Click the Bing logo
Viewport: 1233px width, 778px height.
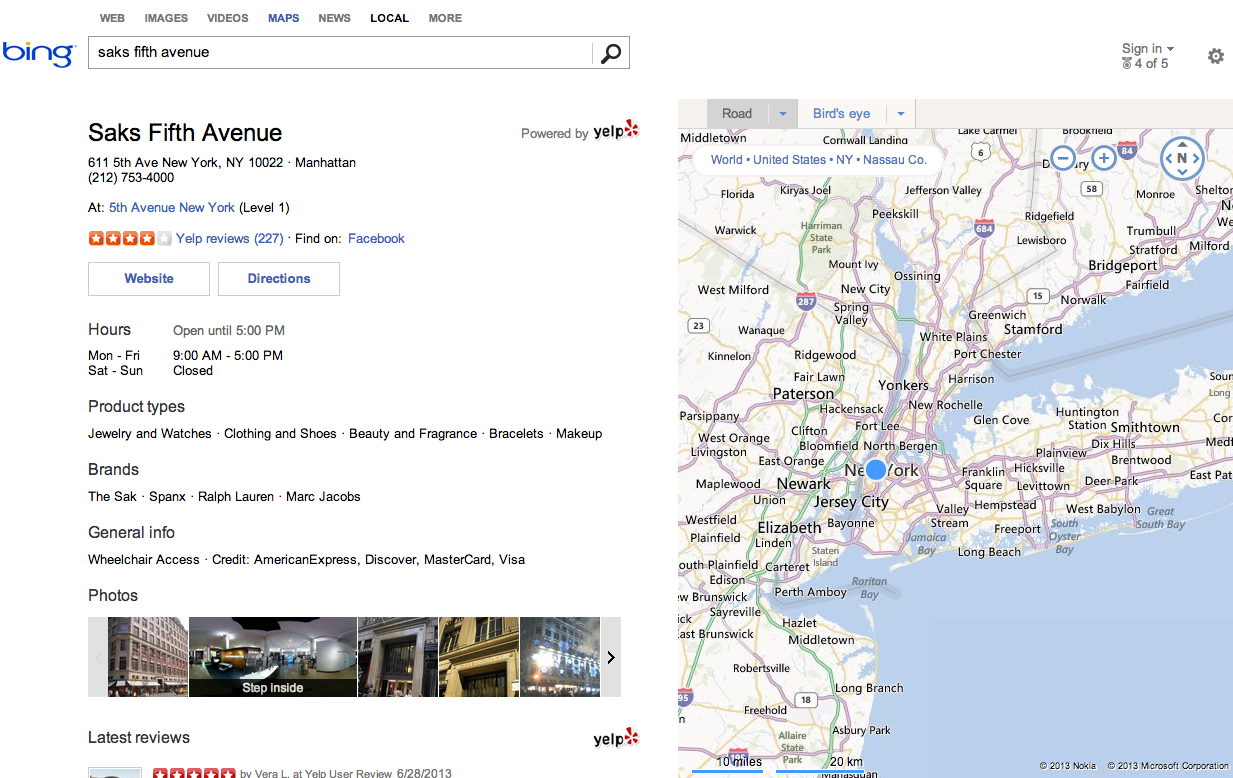[38, 53]
